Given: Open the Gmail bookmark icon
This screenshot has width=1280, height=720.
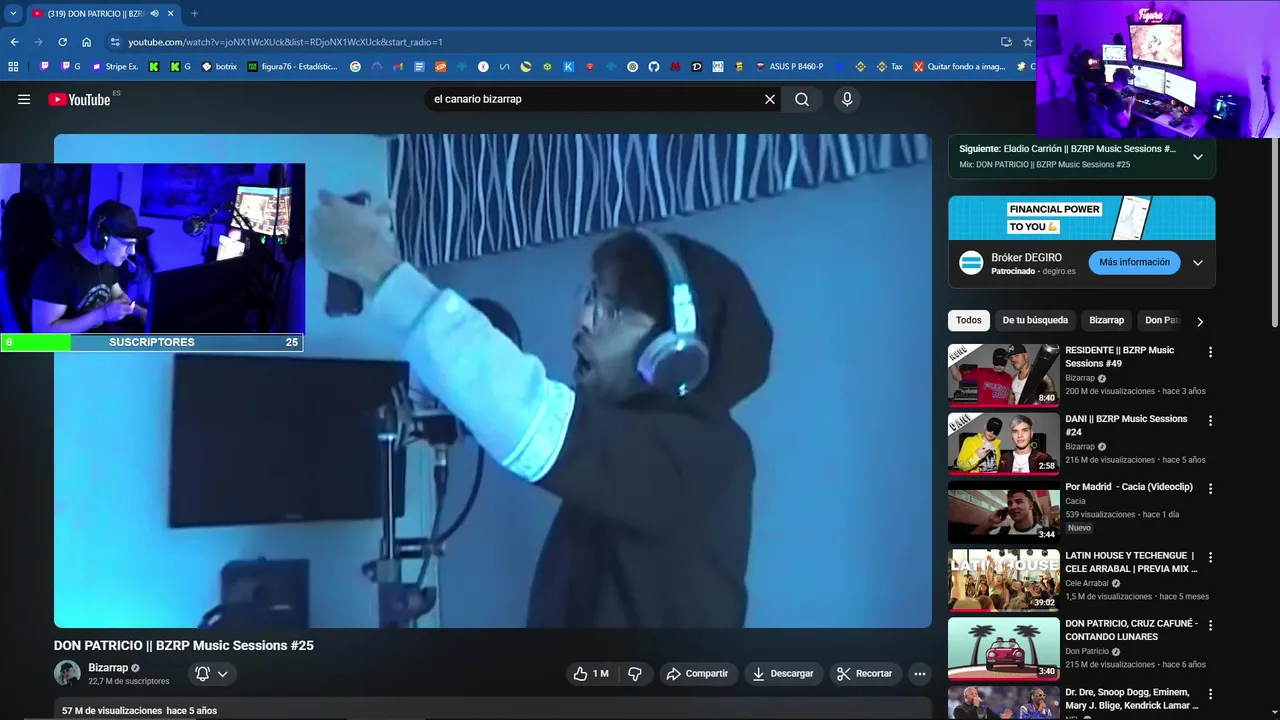Looking at the screenshot, I should pyautogui.click(x=398, y=67).
